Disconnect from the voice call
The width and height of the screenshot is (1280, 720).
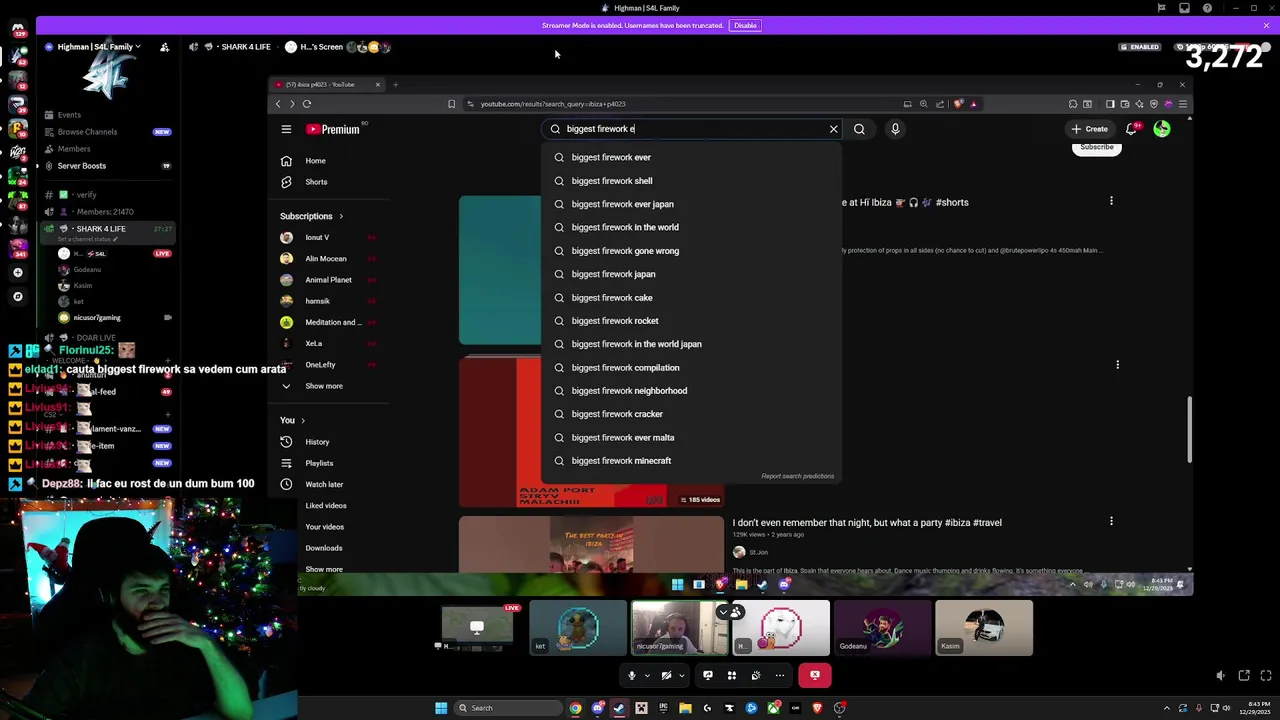click(815, 675)
